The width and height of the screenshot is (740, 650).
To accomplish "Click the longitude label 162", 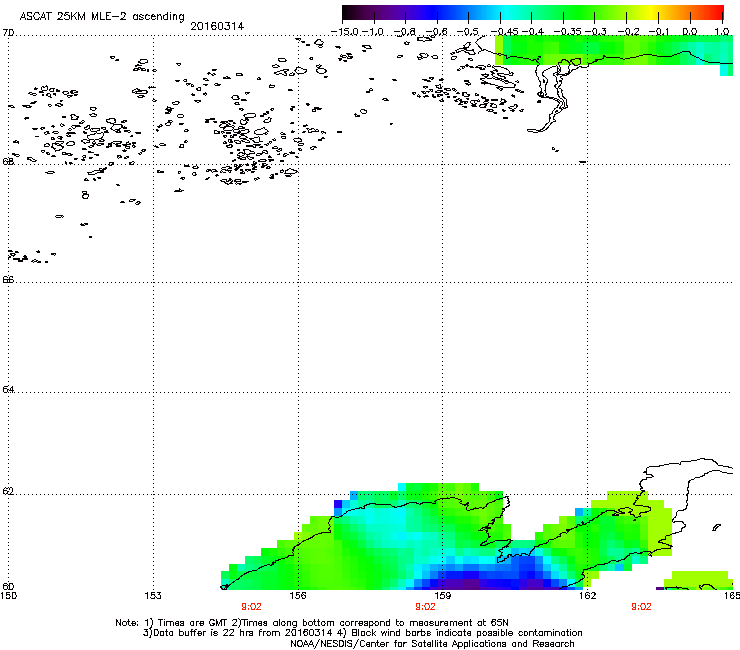I will (x=588, y=596).
